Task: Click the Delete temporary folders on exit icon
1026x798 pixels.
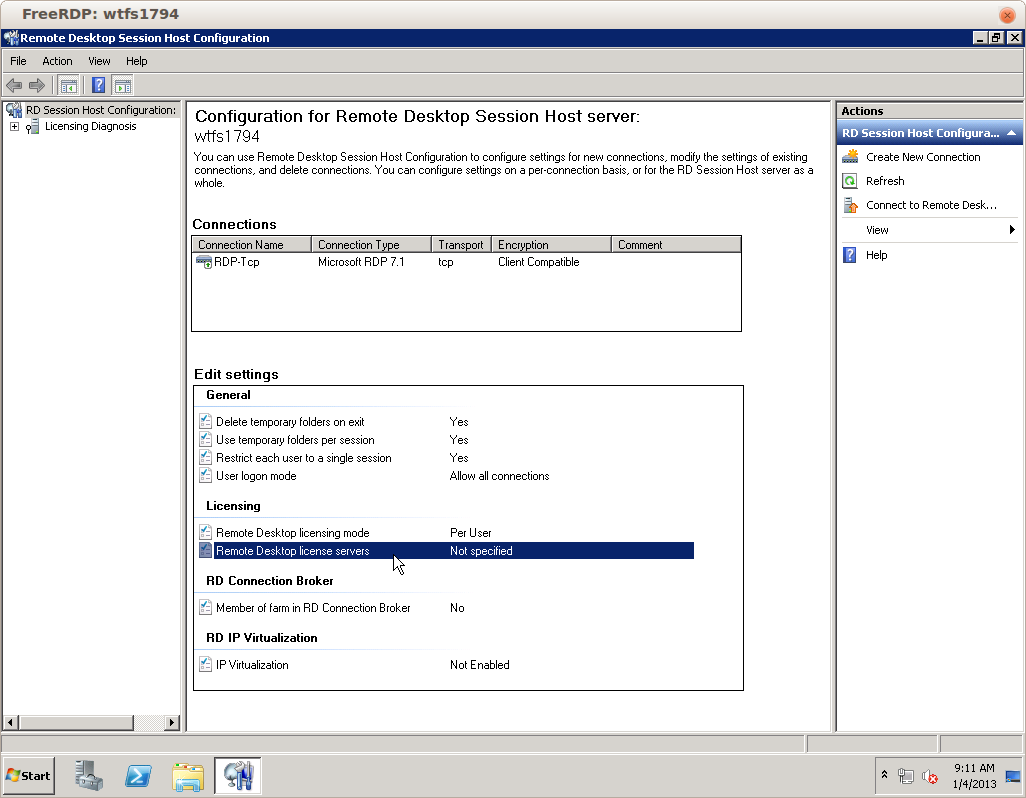Action: click(x=205, y=421)
